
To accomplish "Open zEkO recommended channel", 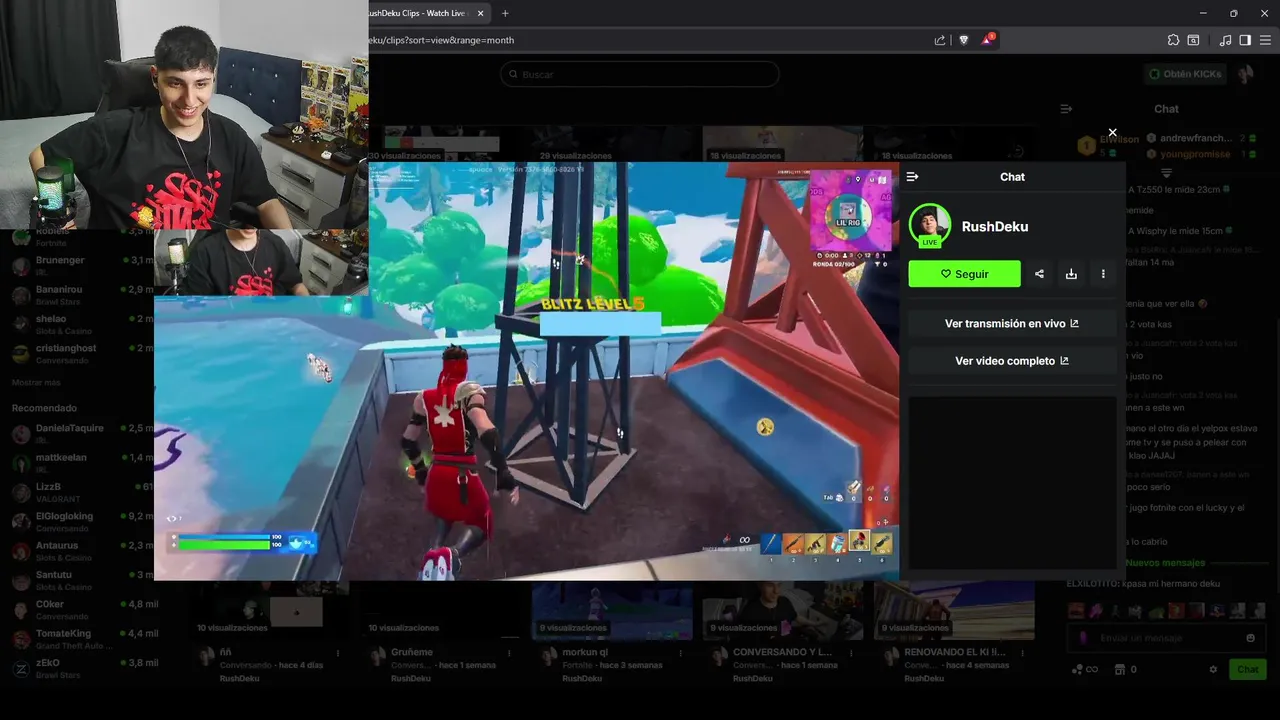I will [84, 668].
